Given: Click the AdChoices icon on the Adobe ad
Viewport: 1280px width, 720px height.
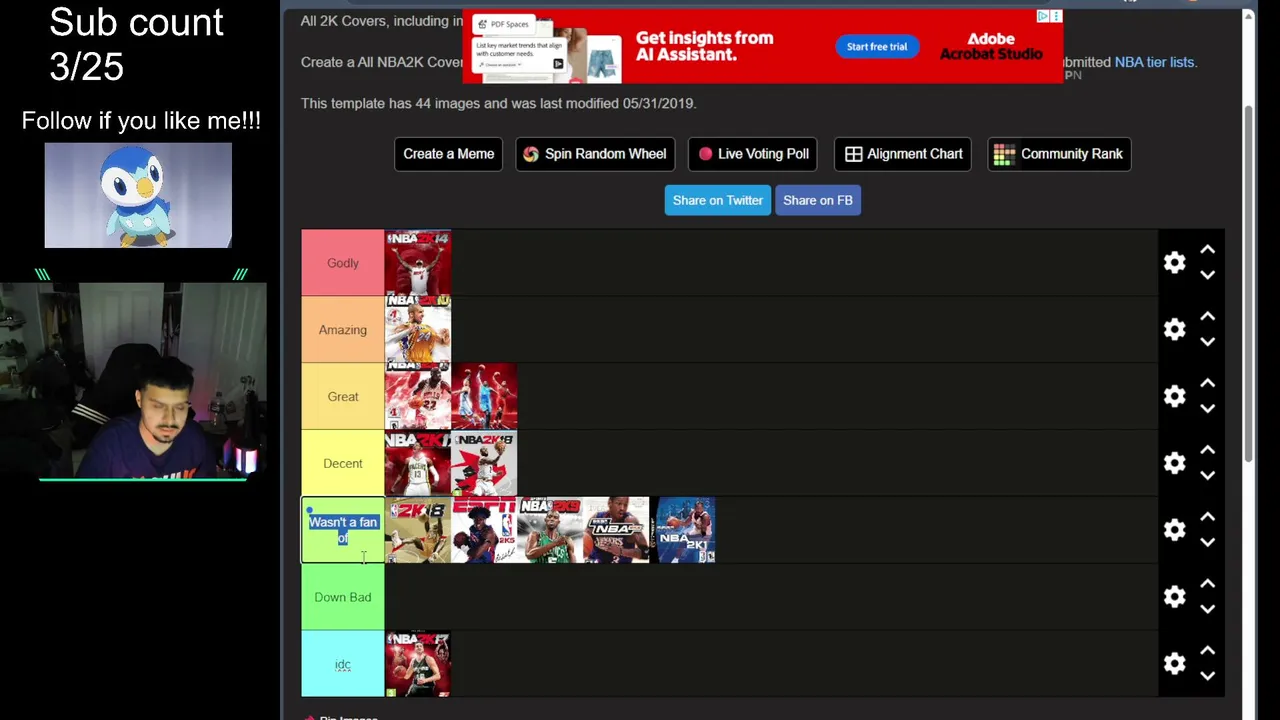Looking at the screenshot, I should [1043, 16].
